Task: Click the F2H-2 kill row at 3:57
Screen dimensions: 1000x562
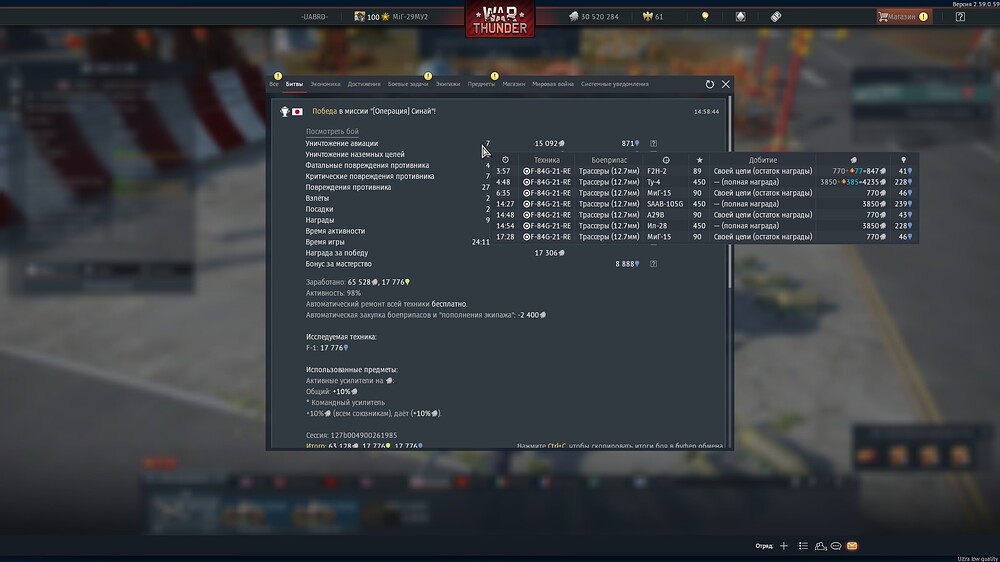Action: (x=705, y=171)
